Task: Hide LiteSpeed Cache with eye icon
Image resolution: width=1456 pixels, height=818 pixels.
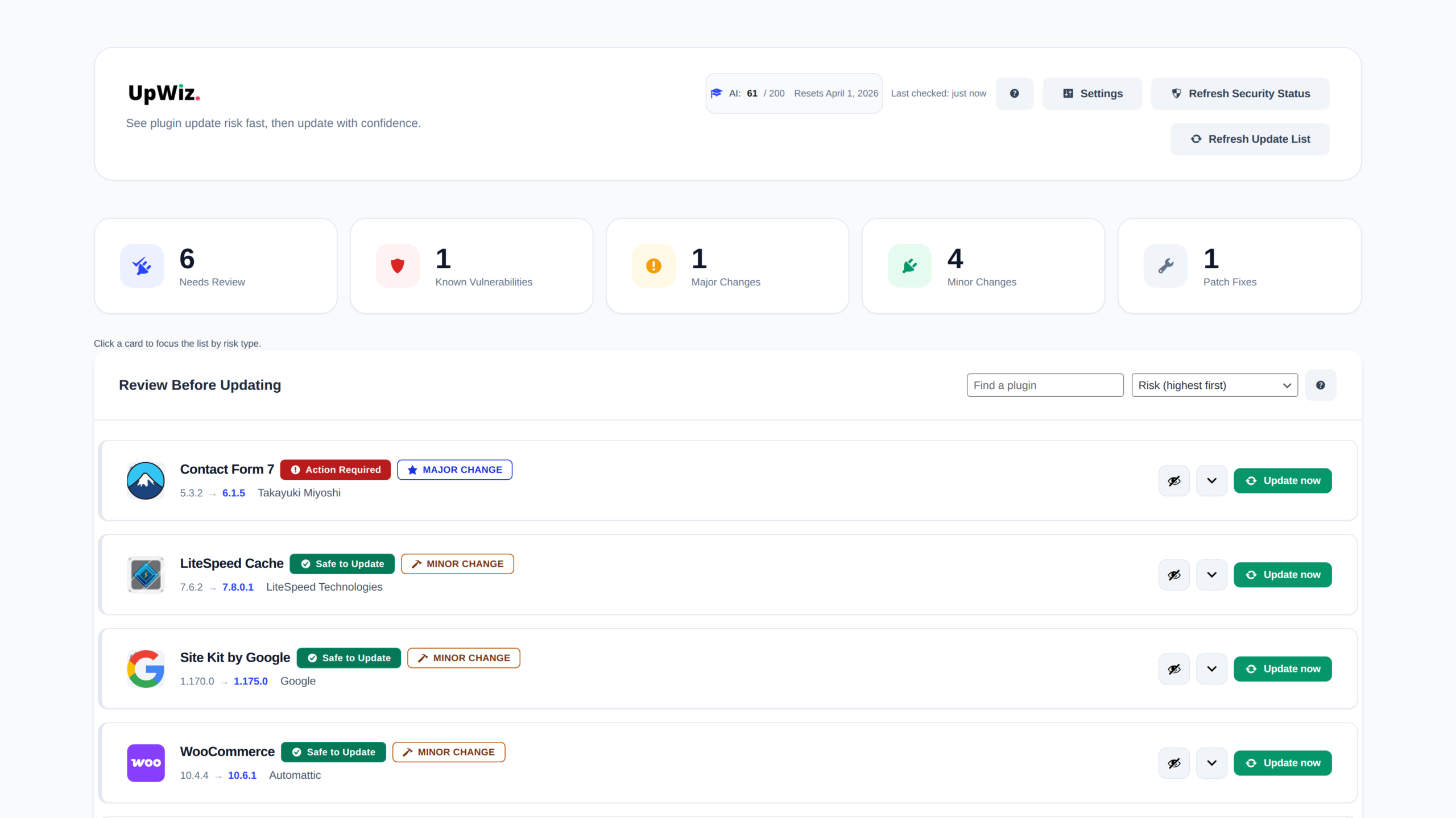Action: click(1174, 575)
